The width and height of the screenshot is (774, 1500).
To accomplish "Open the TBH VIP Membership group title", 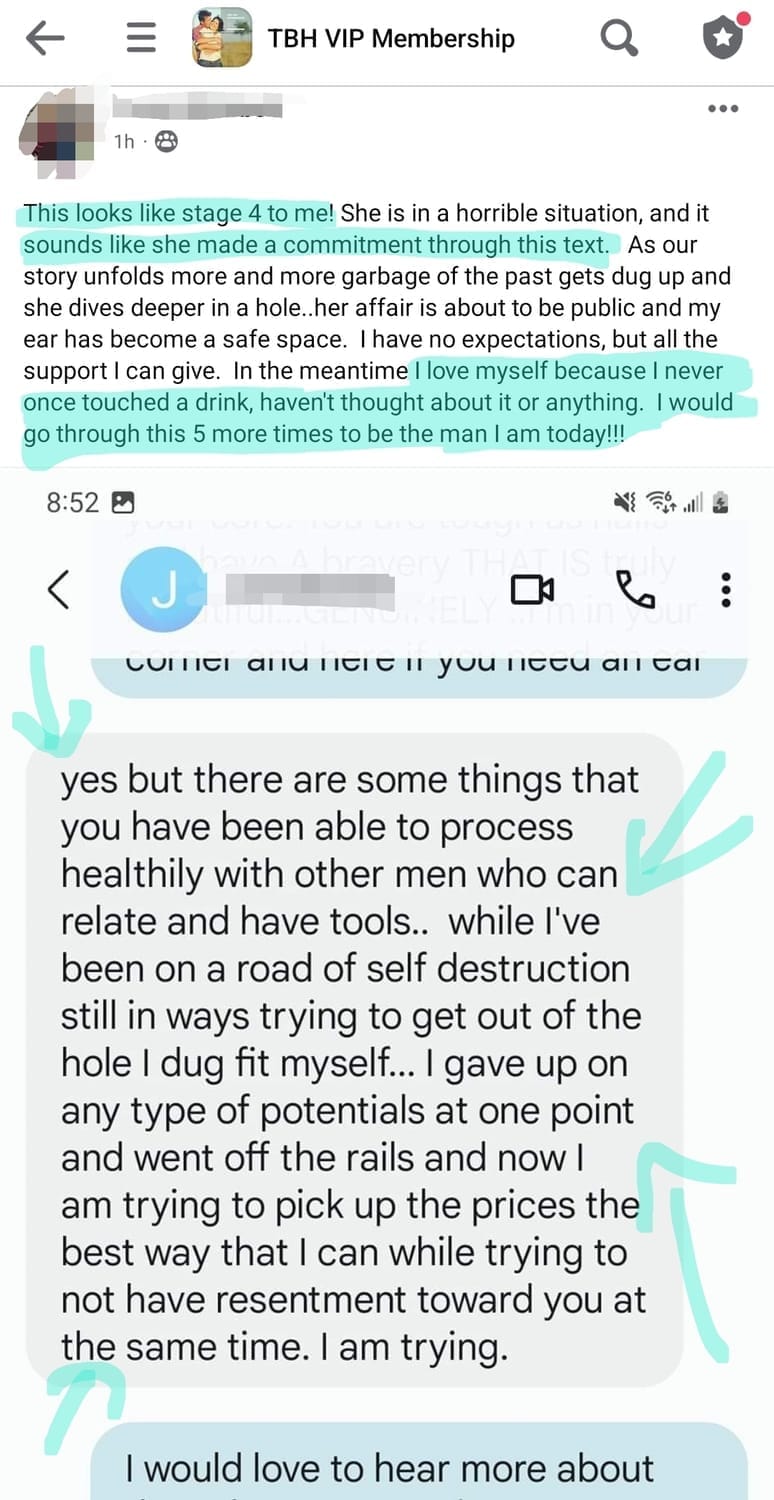I will (391, 39).
